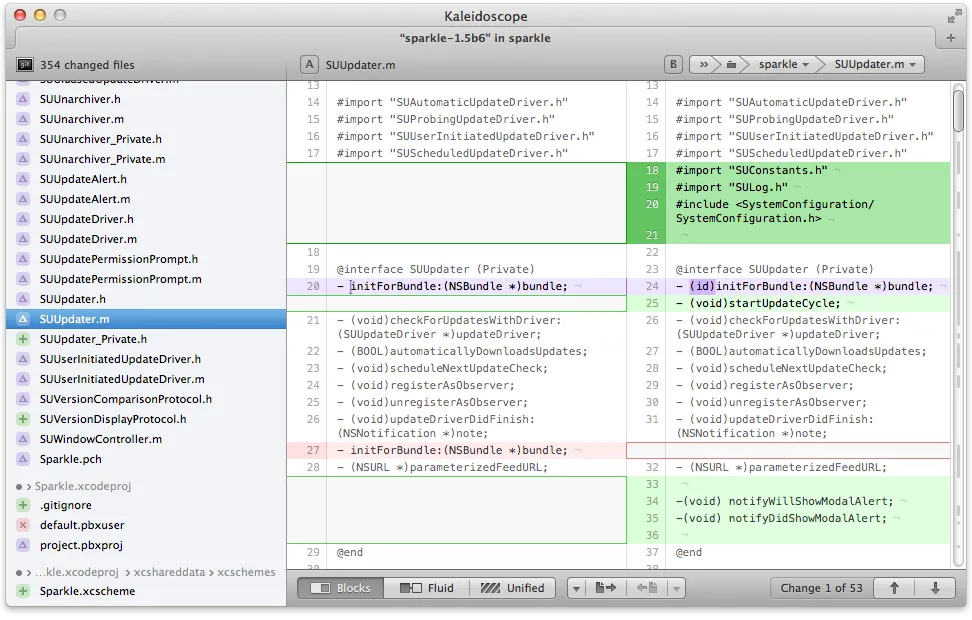972x620 pixels.
Task: Click the "sparkle-1.5b6" in sparkle tab
Action: [x=475, y=38]
